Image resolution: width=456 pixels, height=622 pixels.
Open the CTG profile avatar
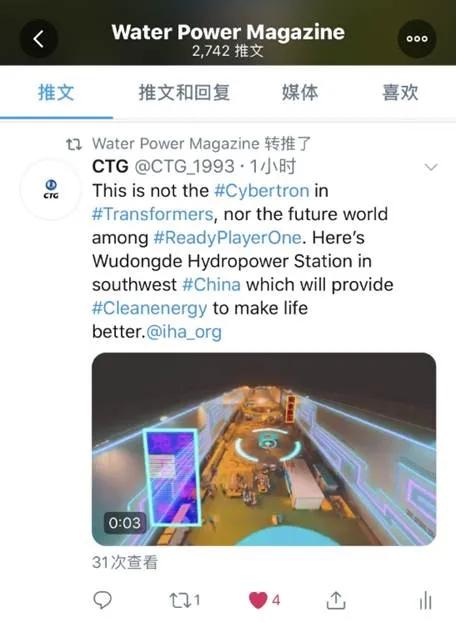pyautogui.click(x=51, y=189)
